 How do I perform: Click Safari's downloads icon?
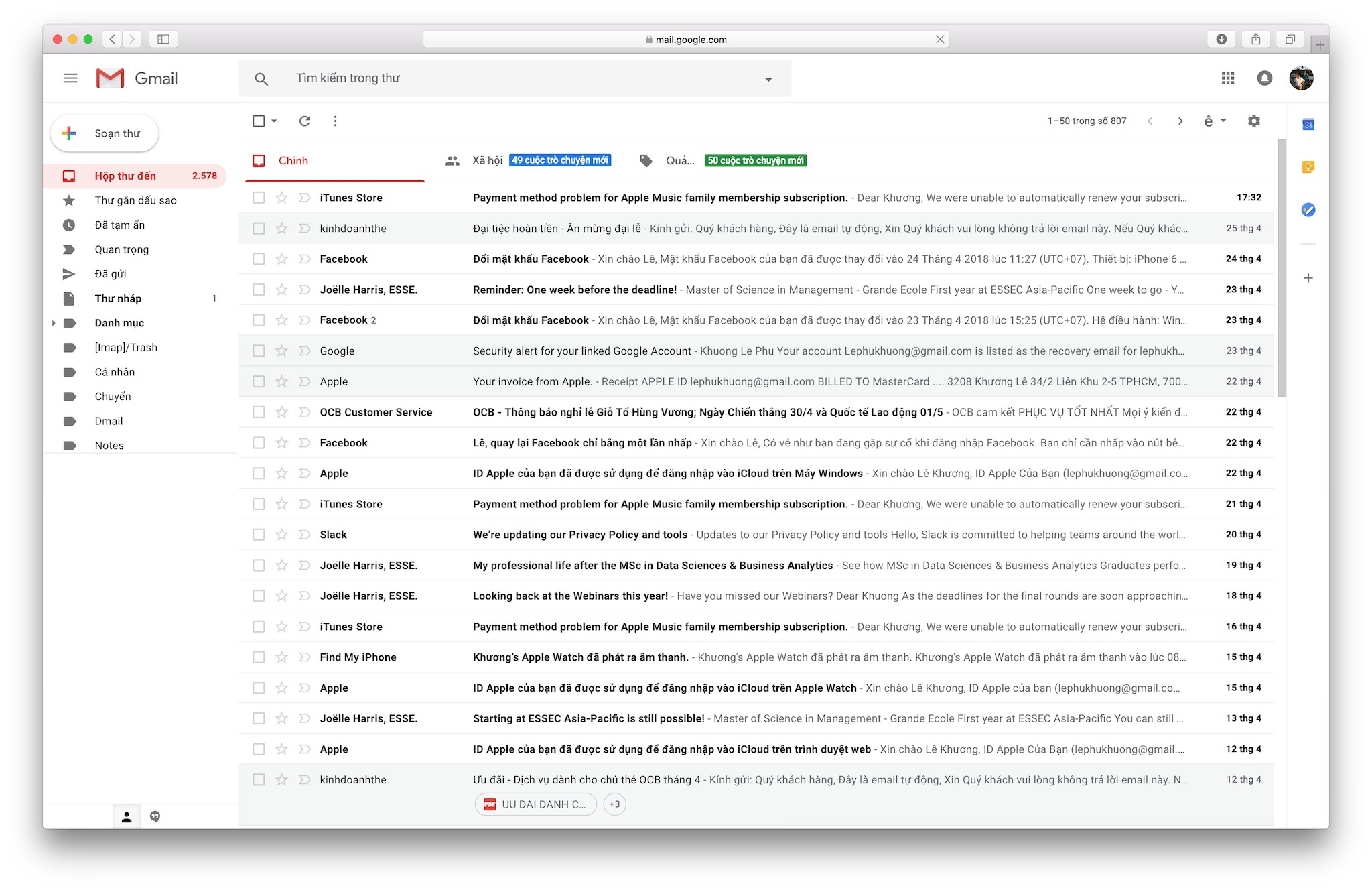(x=1221, y=39)
